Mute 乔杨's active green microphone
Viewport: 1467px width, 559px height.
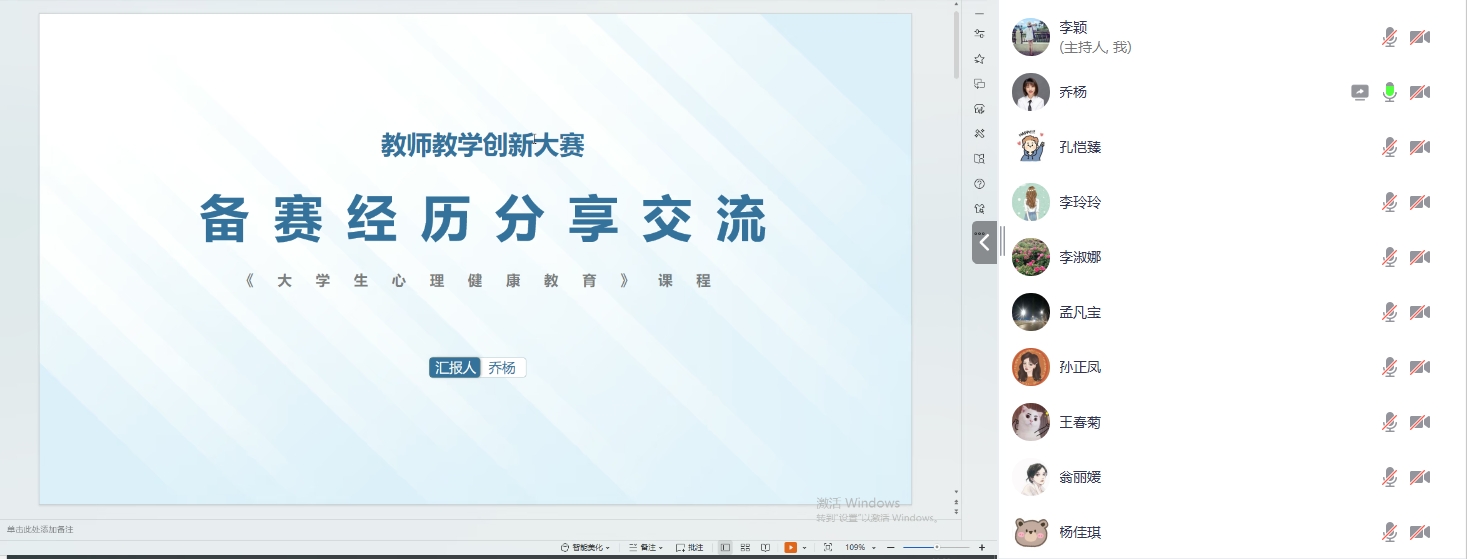coord(1389,92)
